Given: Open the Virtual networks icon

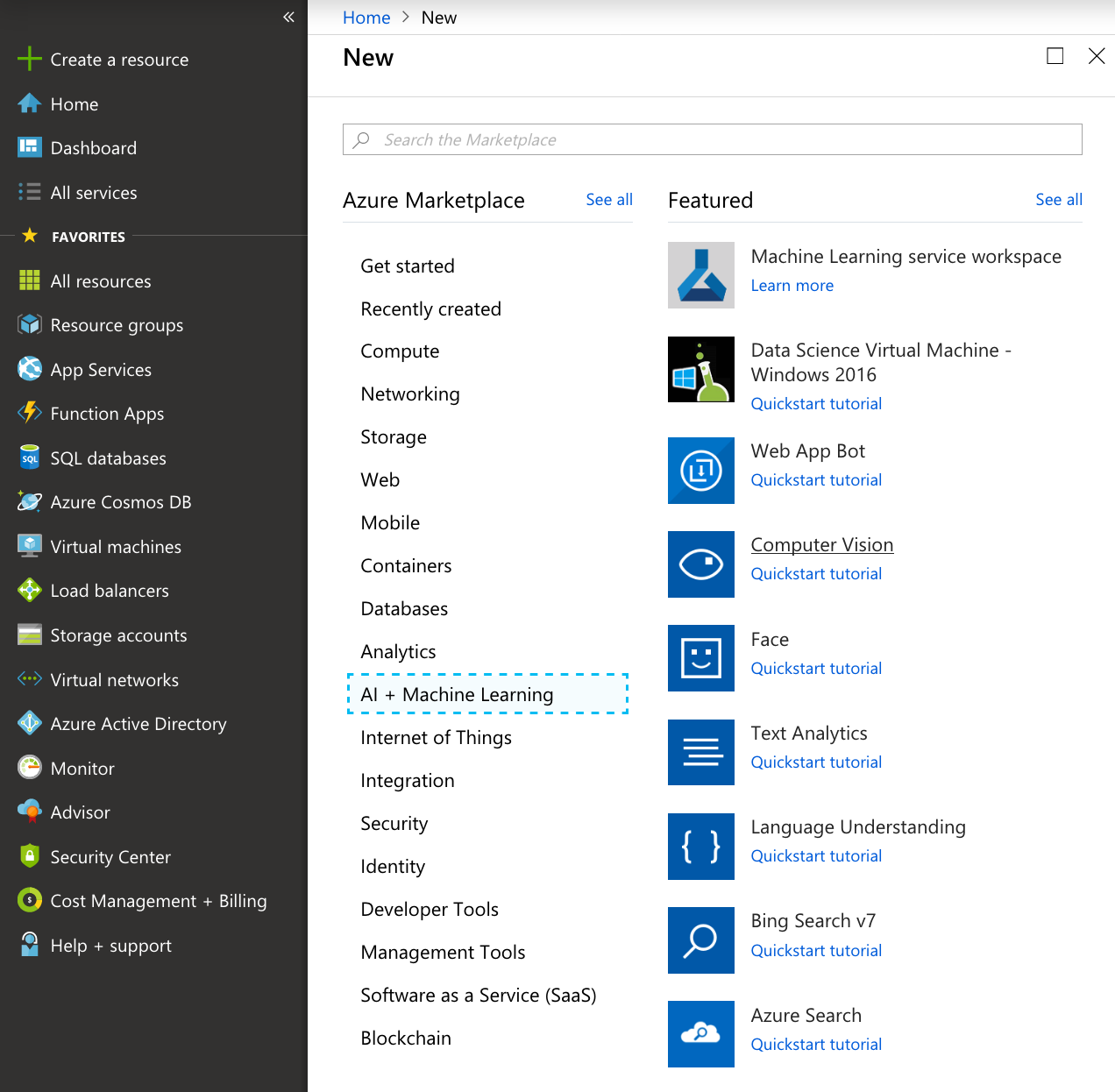Looking at the screenshot, I should click(x=30, y=679).
